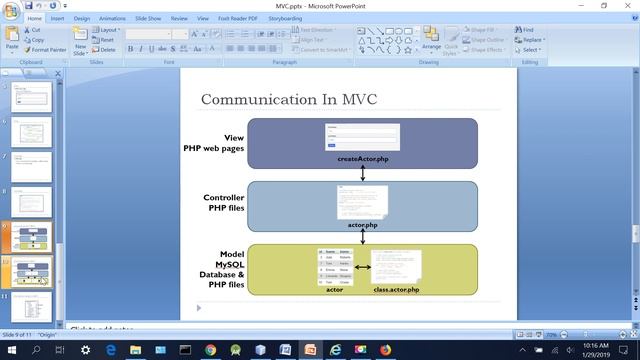Viewport: 640px width, 360px height.
Task: Switch to the Home ribbon tab
Action: pos(34,18)
